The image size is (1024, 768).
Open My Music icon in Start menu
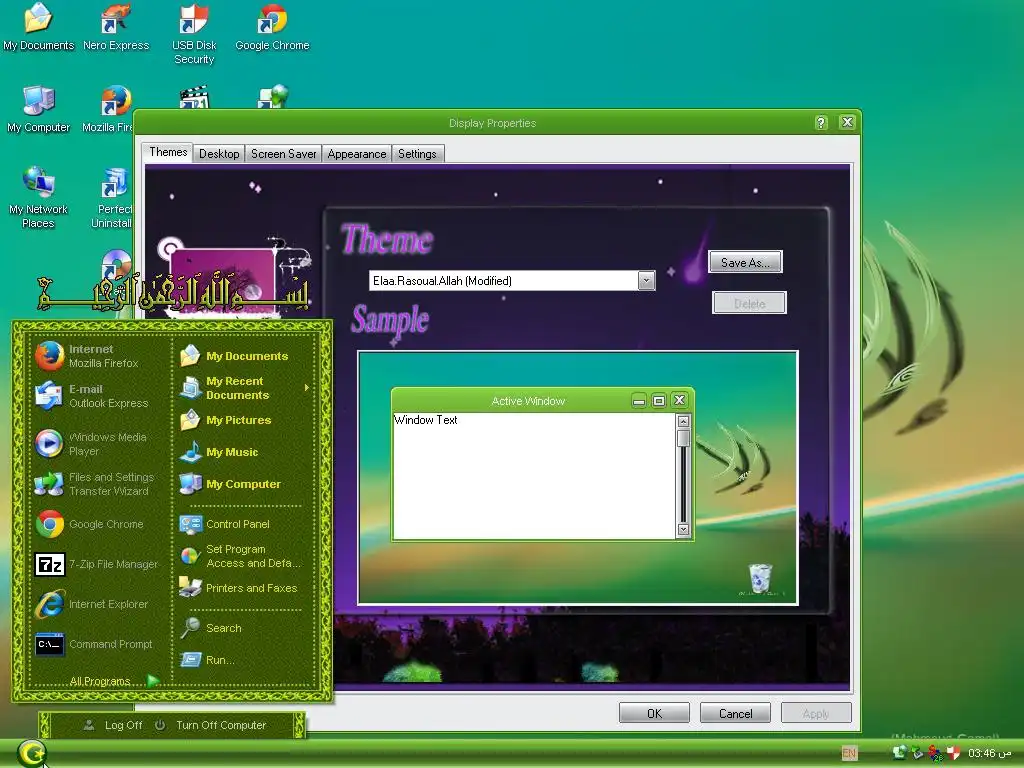(x=190, y=452)
